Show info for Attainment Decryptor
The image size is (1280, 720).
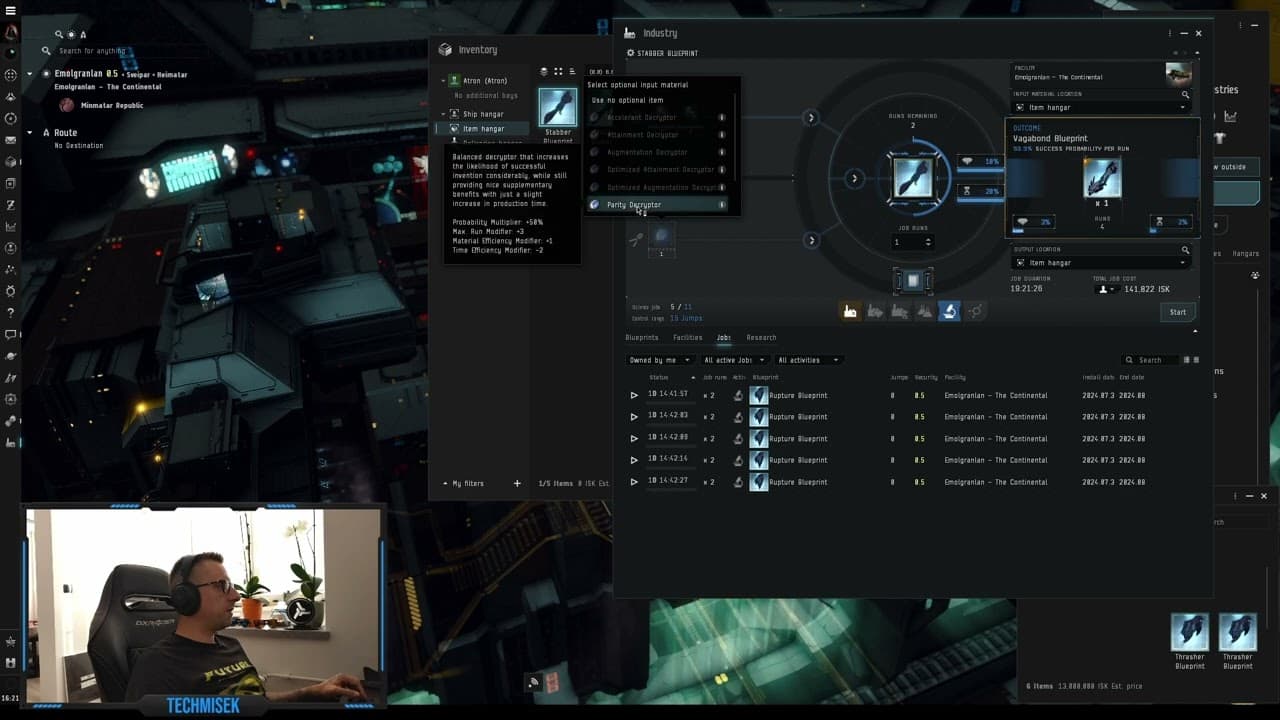[x=722, y=135]
